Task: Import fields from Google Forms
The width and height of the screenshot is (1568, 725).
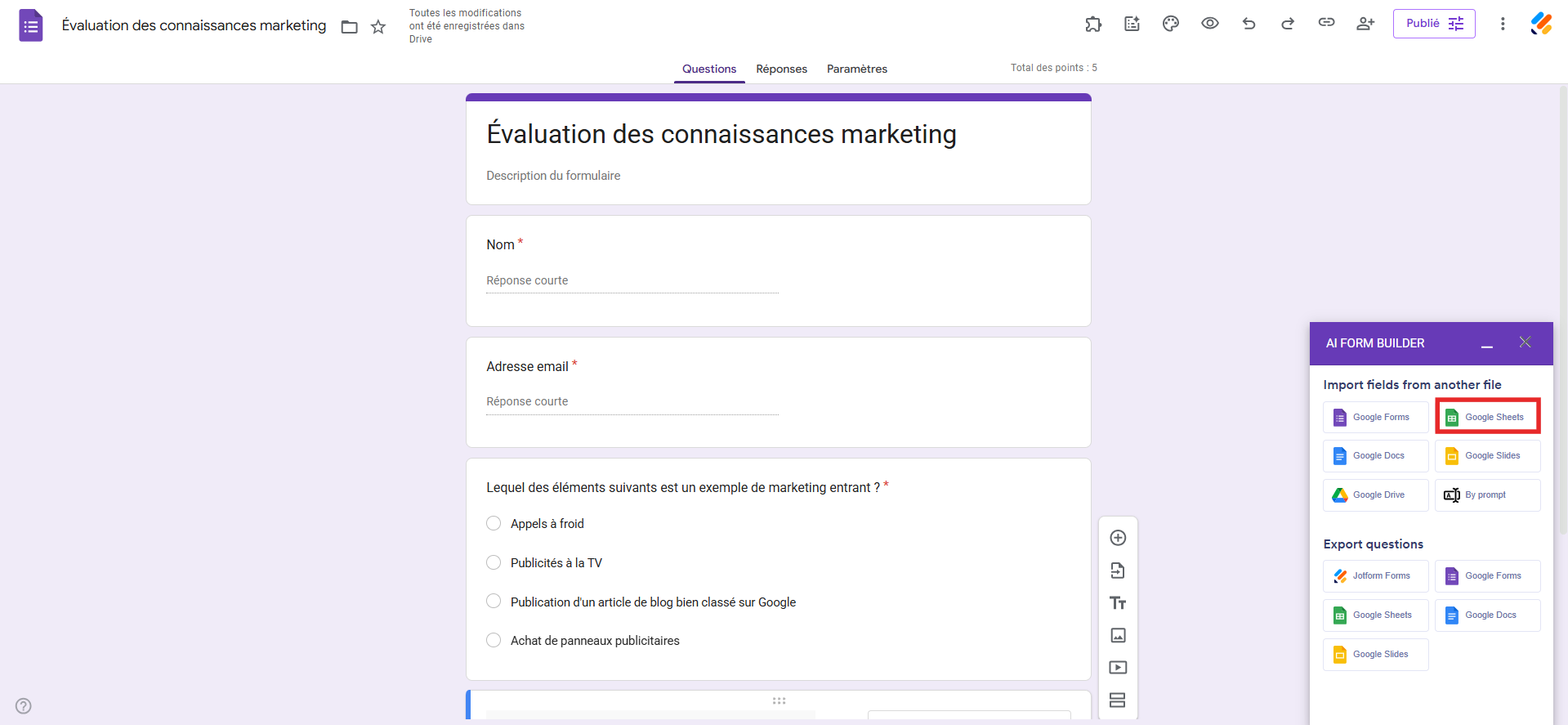Action: click(x=1376, y=417)
